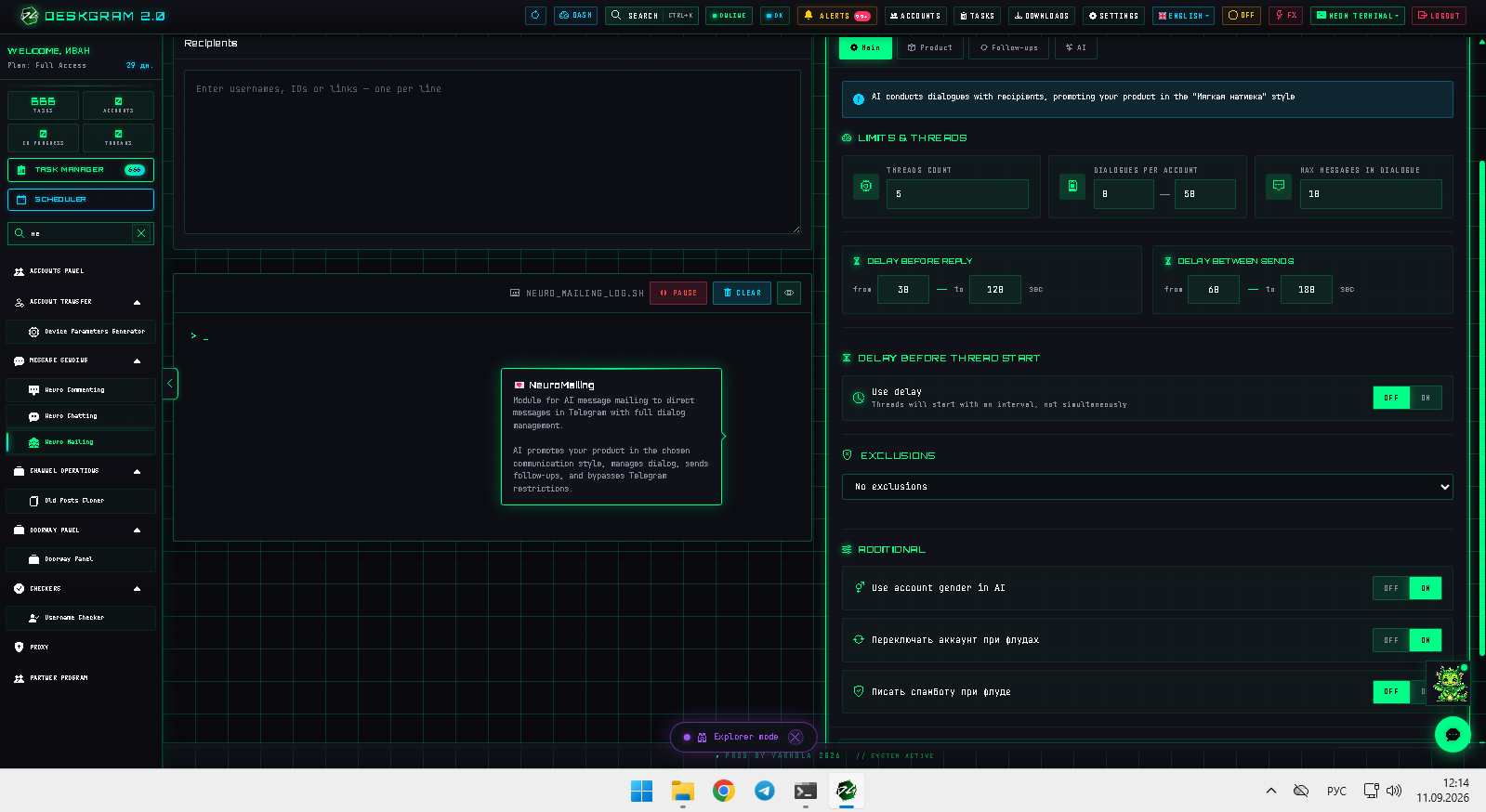Toggle log visibility eye icon
Viewport: 1486px width, 812px height.
[x=789, y=293]
